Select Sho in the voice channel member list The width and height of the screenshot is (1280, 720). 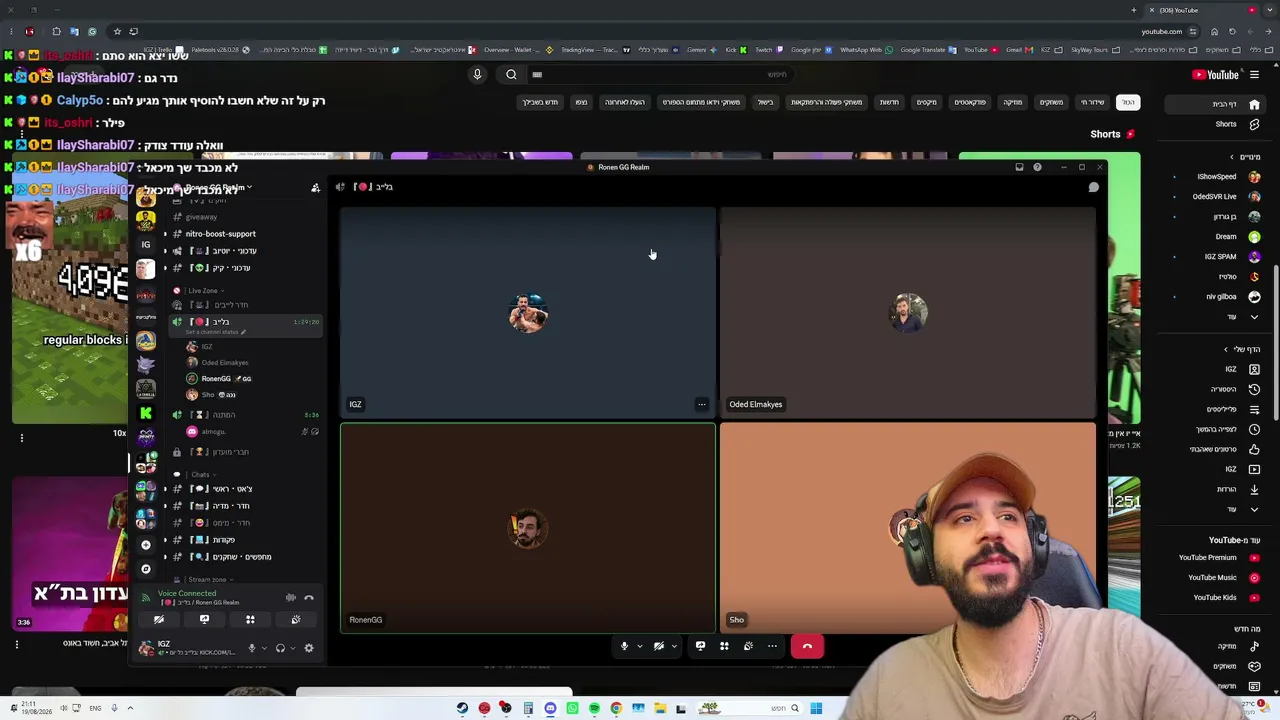pos(211,395)
